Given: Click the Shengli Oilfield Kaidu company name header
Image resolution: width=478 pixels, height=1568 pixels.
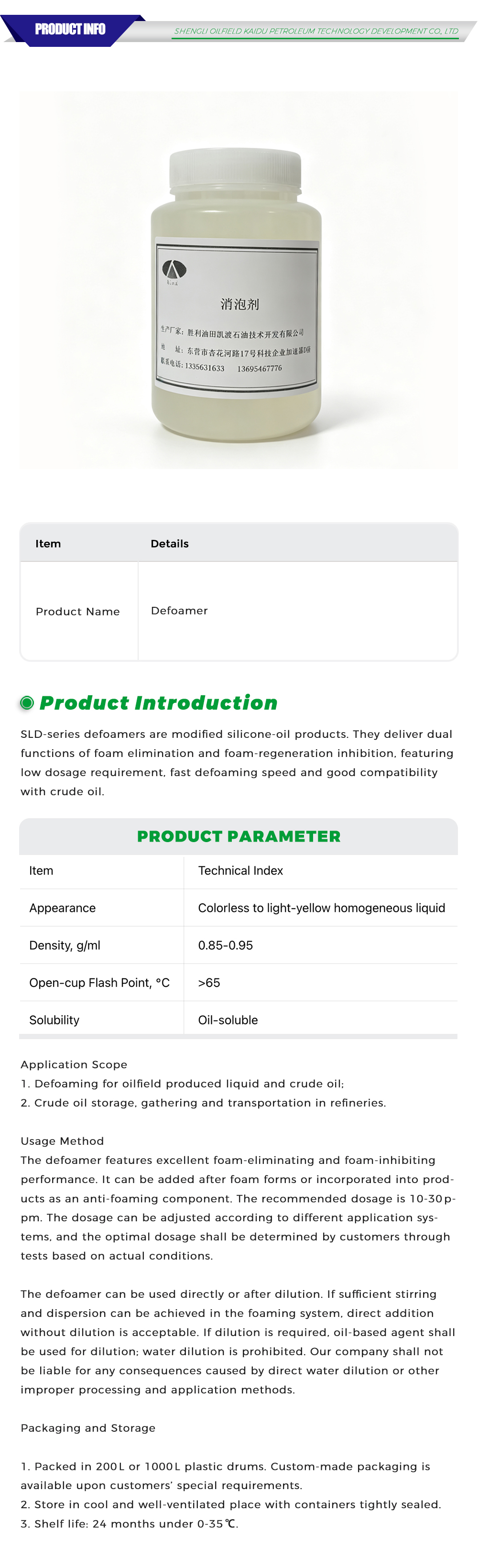Looking at the screenshot, I should pos(315,31).
